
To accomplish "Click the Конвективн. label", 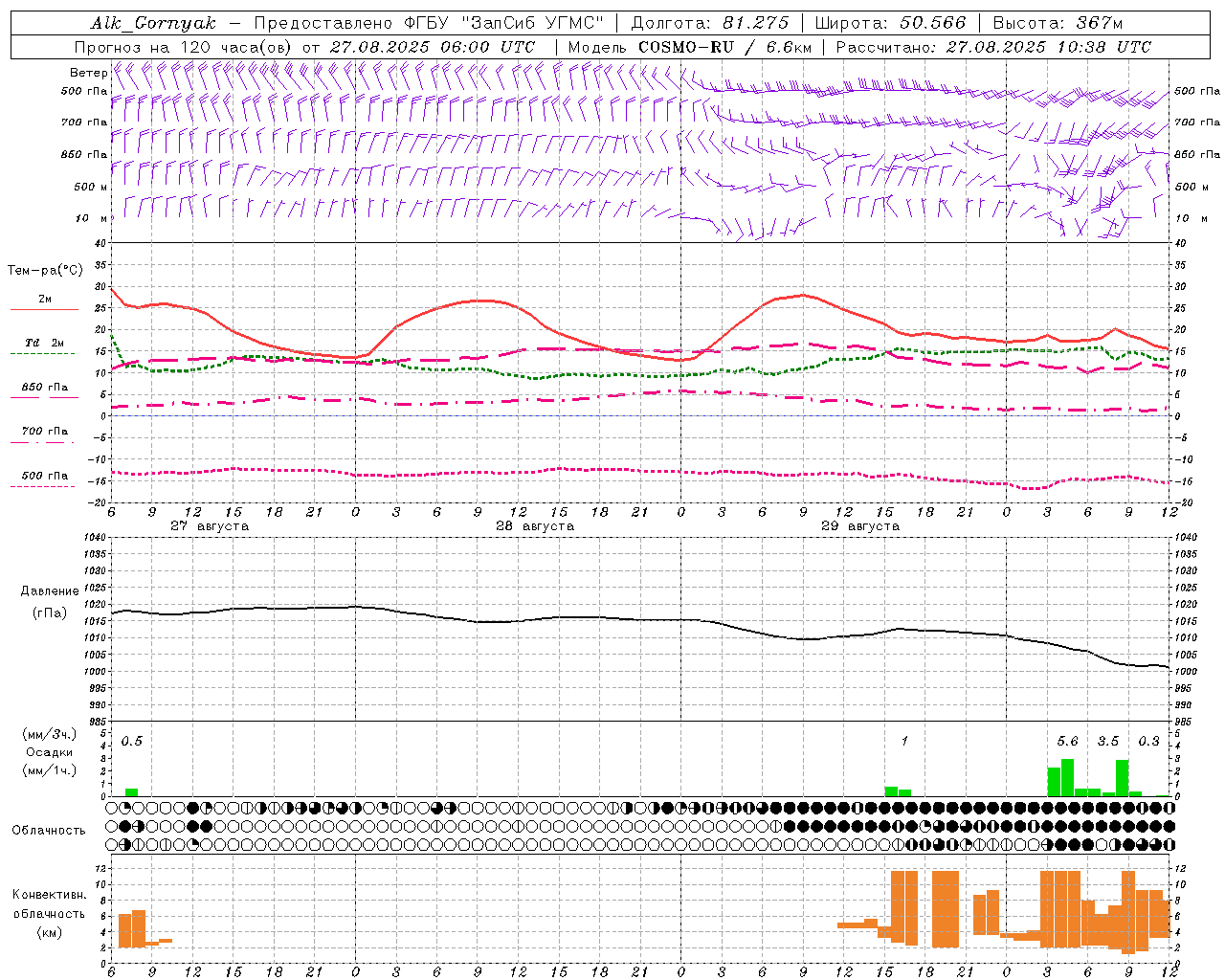I will click(x=49, y=895).
